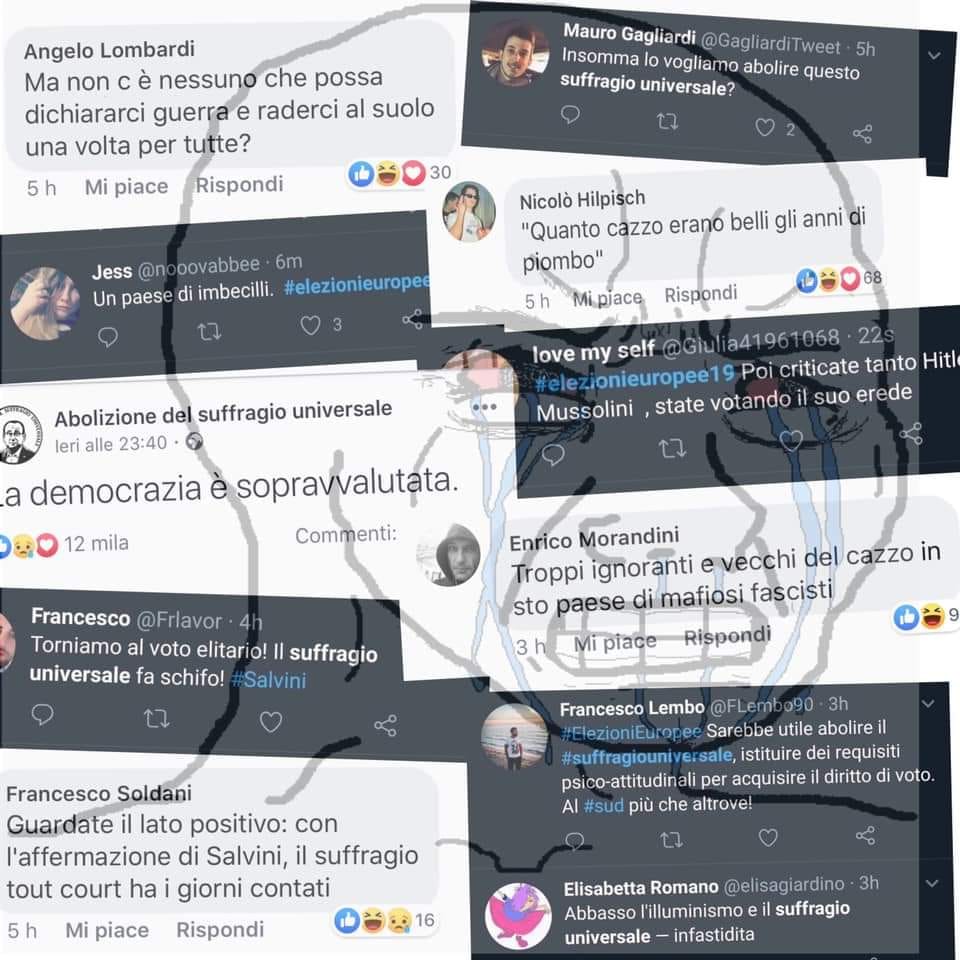Open the #Salvini hashtag link
960x960 pixels.
coord(269,680)
